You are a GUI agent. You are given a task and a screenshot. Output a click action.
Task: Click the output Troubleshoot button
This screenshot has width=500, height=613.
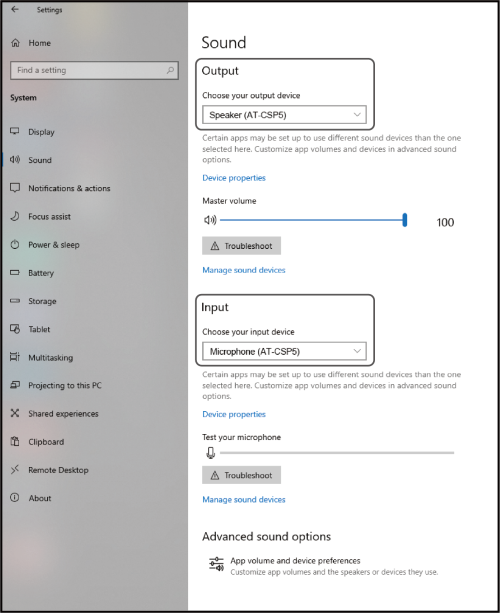pyautogui.click(x=241, y=246)
